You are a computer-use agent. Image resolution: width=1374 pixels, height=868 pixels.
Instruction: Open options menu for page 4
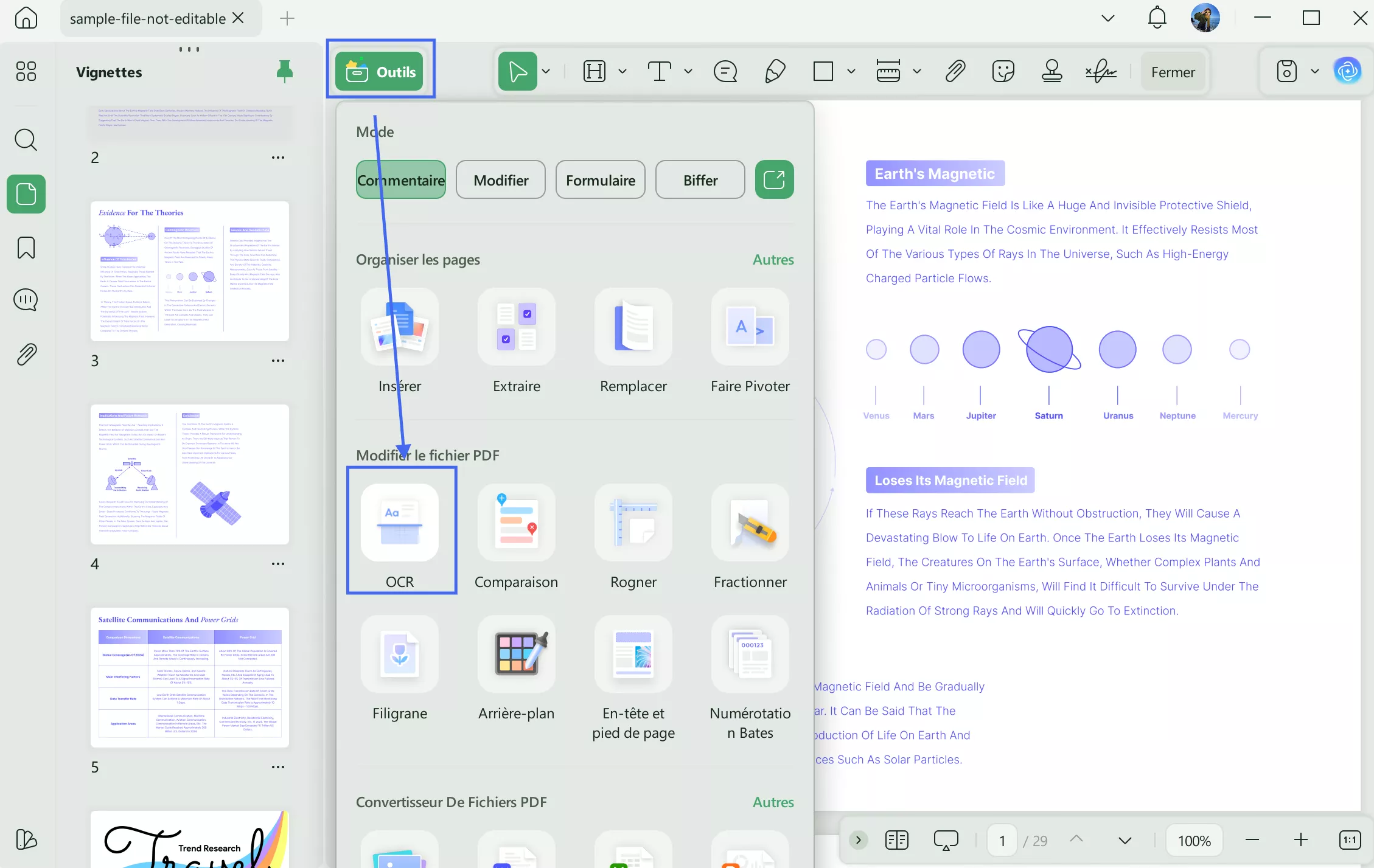[277, 564]
